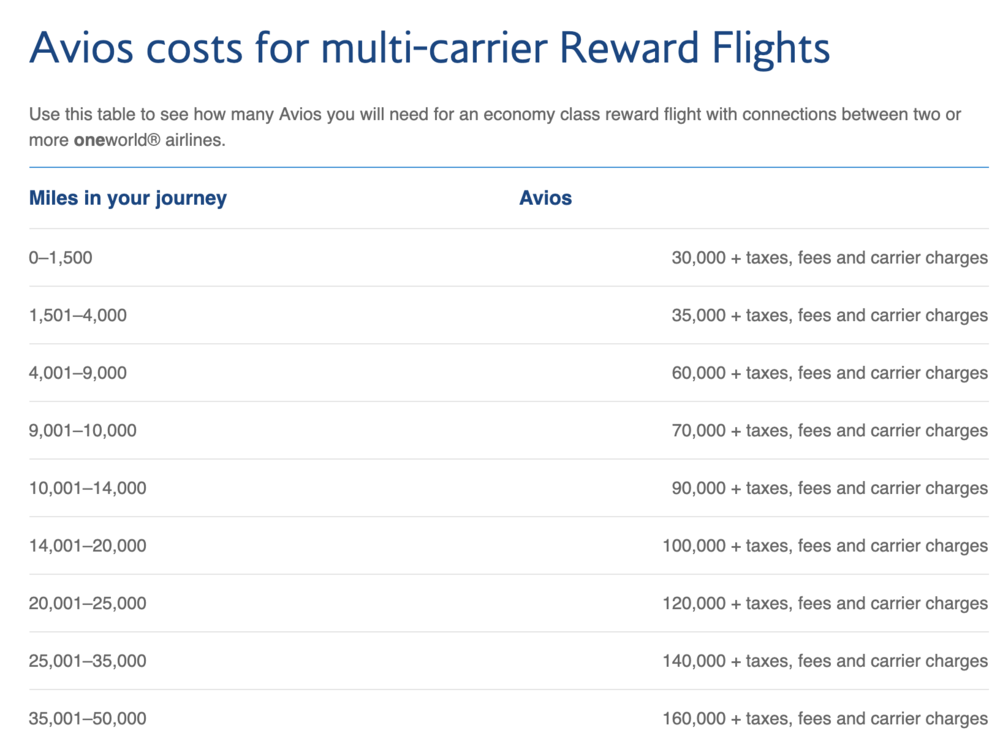Click the 70,000 Avios cost cell
The image size is (1000, 744).
point(829,431)
